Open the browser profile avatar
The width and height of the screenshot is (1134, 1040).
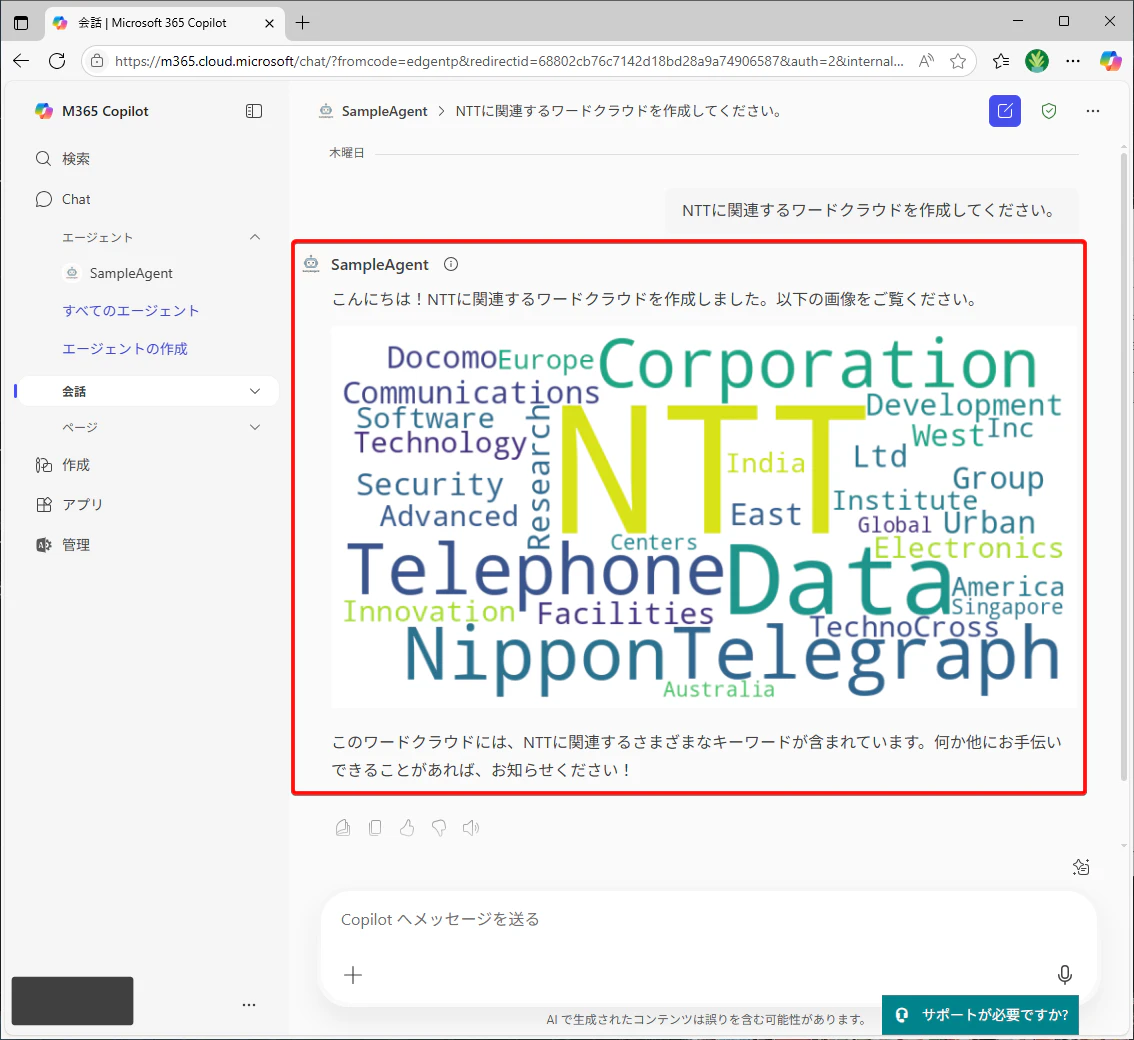(x=1036, y=61)
